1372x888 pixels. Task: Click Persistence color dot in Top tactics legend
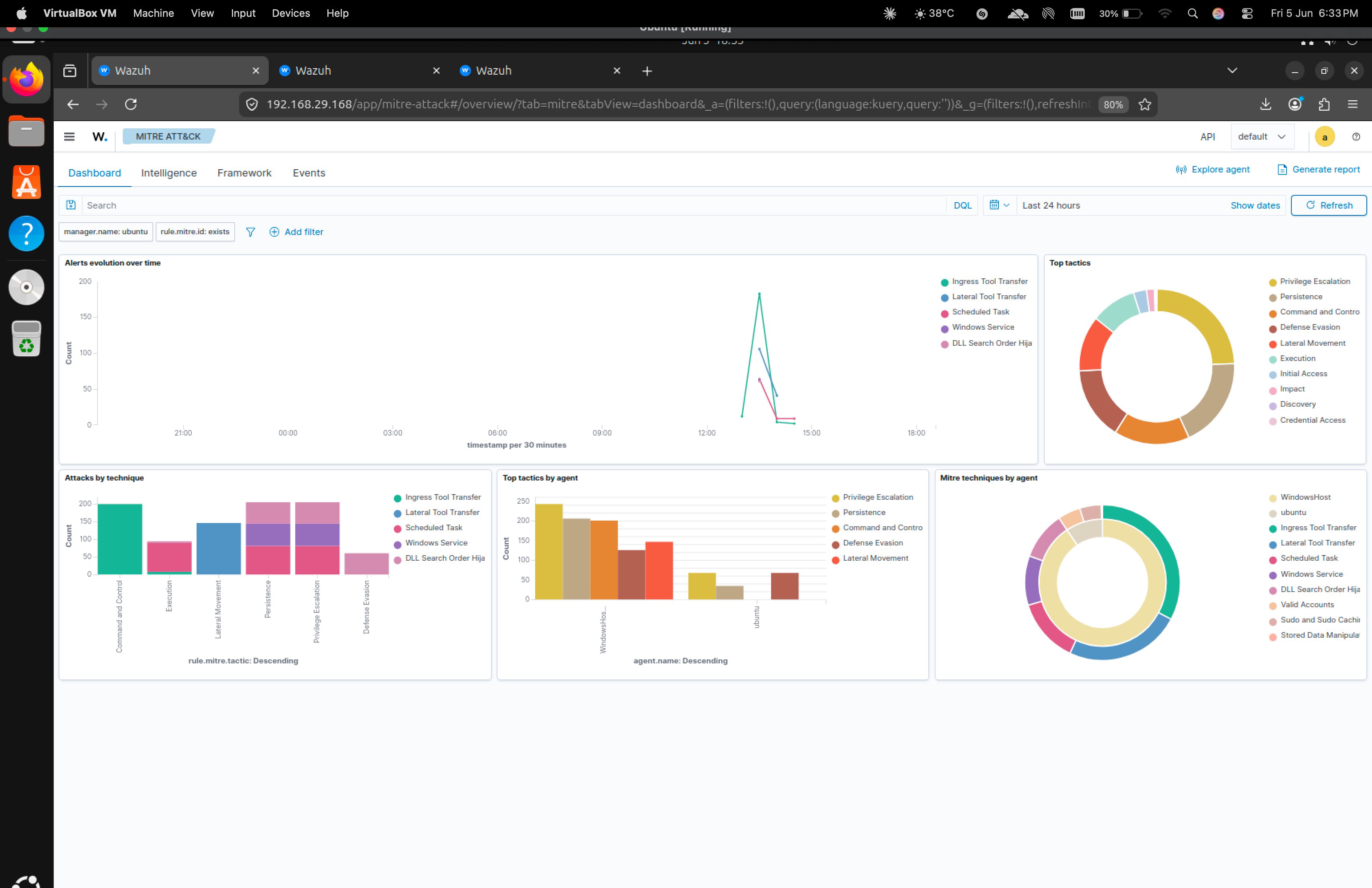1273,297
